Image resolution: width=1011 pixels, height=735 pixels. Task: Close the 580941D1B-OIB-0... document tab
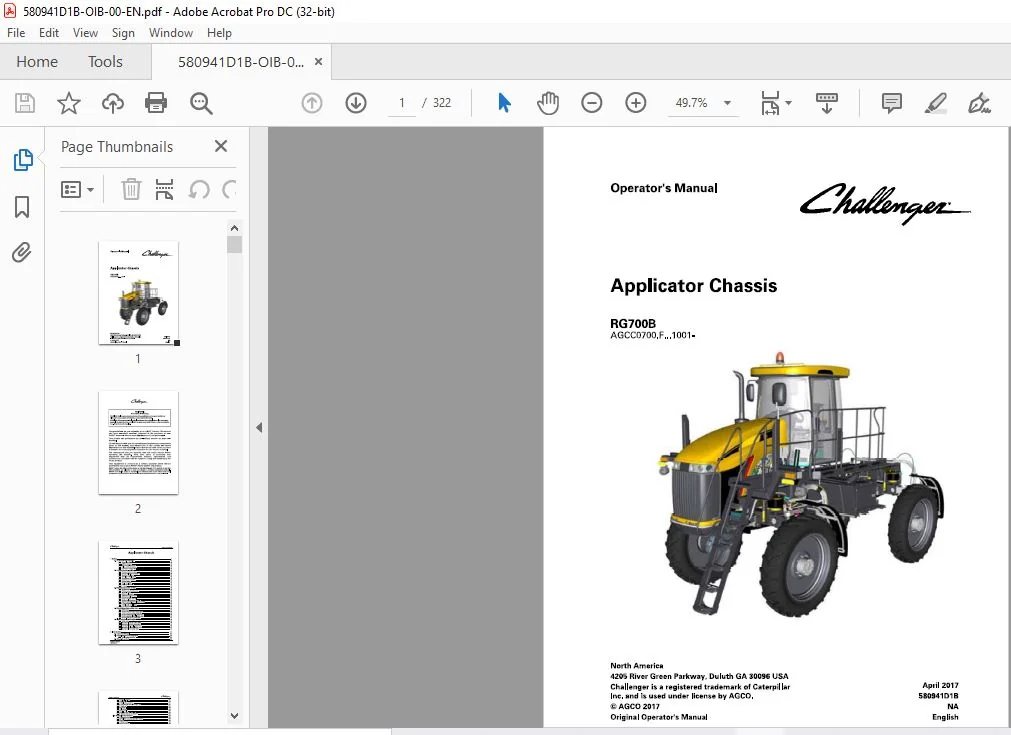pyautogui.click(x=319, y=62)
